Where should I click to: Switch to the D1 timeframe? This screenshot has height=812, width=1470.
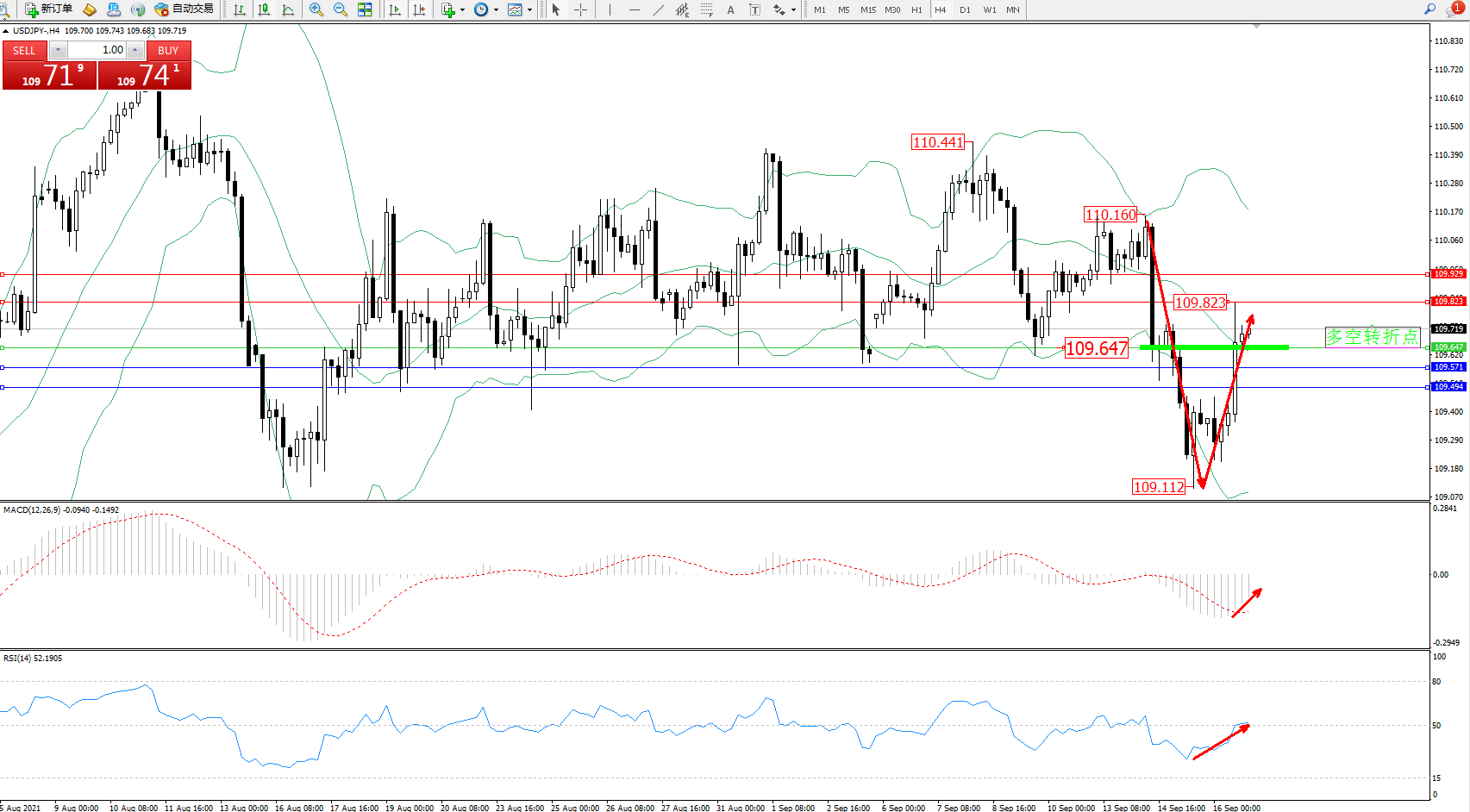(x=965, y=9)
